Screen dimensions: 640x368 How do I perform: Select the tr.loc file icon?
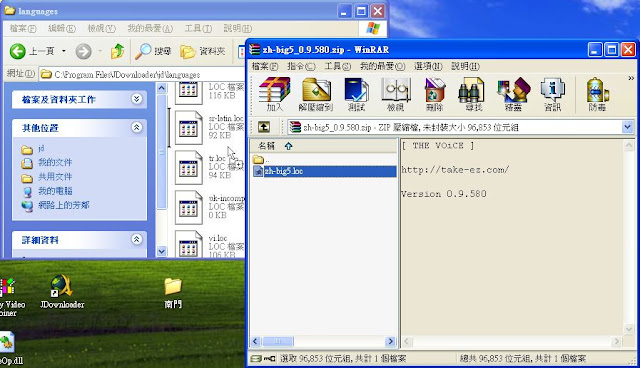[x=189, y=167]
